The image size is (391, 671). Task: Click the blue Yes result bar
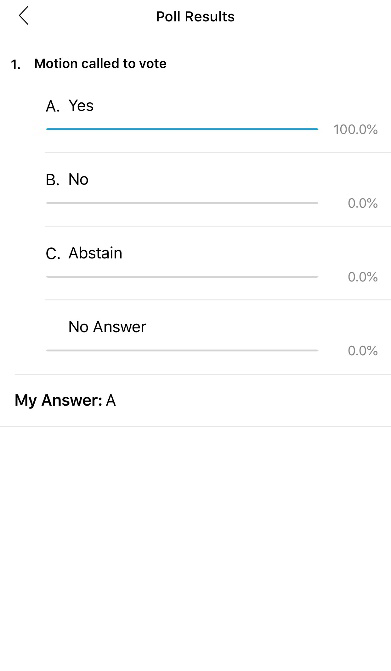pyautogui.click(x=182, y=128)
